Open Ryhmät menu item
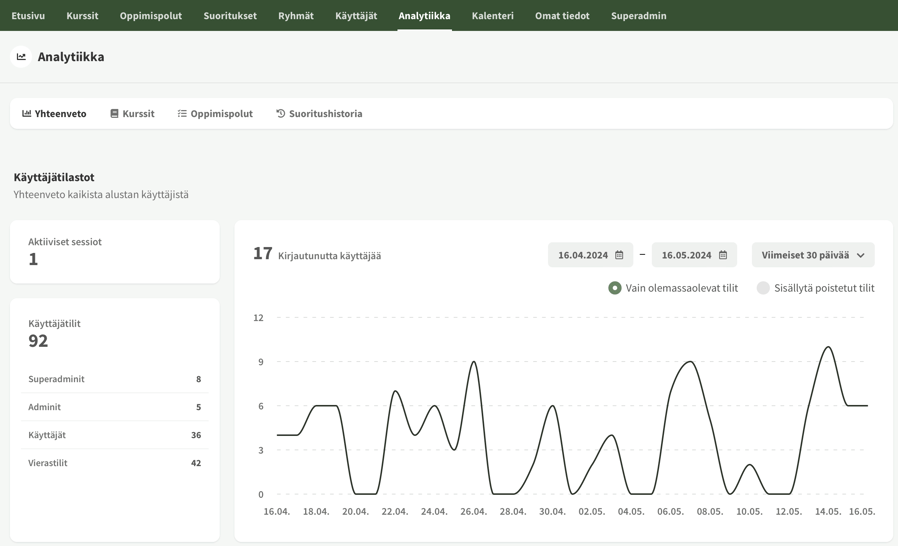This screenshot has width=898, height=546. [x=296, y=15]
